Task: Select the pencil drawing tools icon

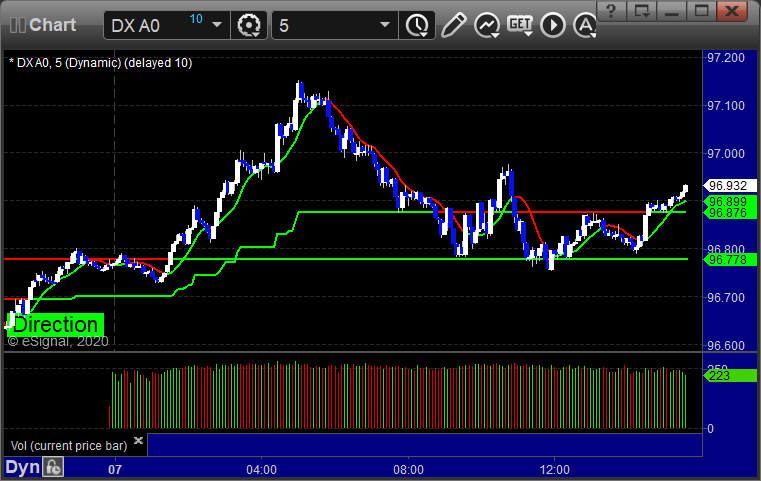Action: tap(453, 25)
